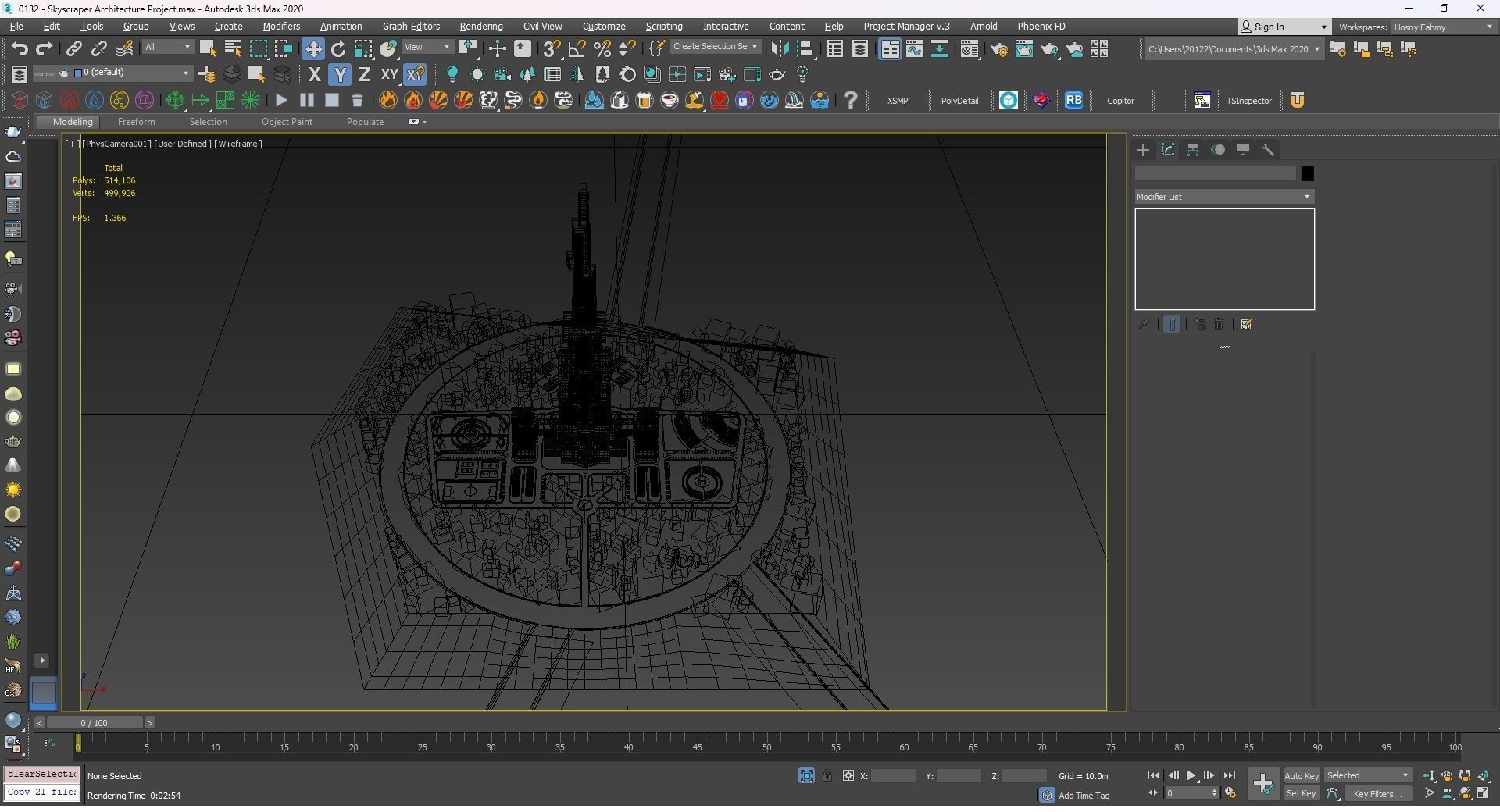Click the X coordinate input field
Viewport: 1500px width, 812px height.
(893, 776)
